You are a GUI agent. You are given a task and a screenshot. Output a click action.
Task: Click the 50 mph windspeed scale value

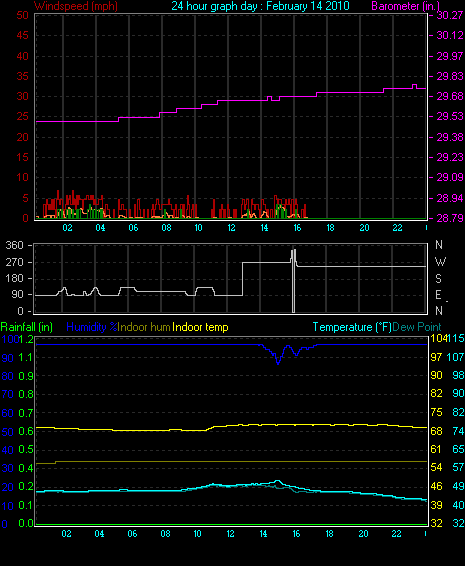click(x=23, y=15)
